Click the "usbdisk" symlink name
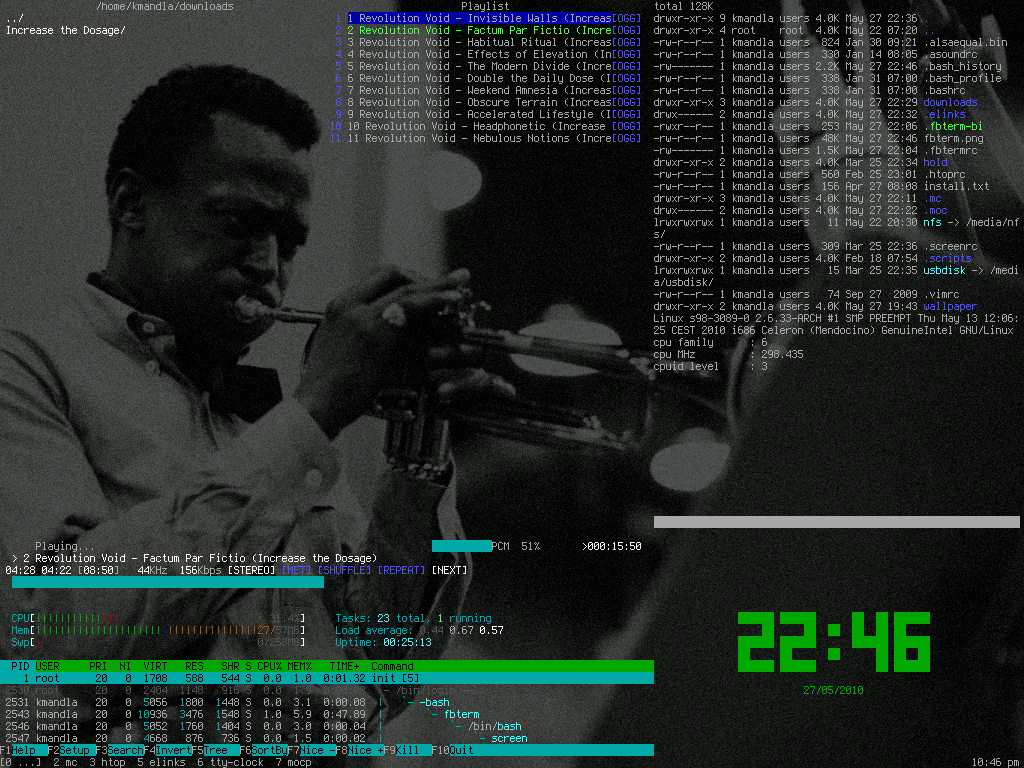Image resolution: width=1024 pixels, height=768 pixels. coord(944,270)
